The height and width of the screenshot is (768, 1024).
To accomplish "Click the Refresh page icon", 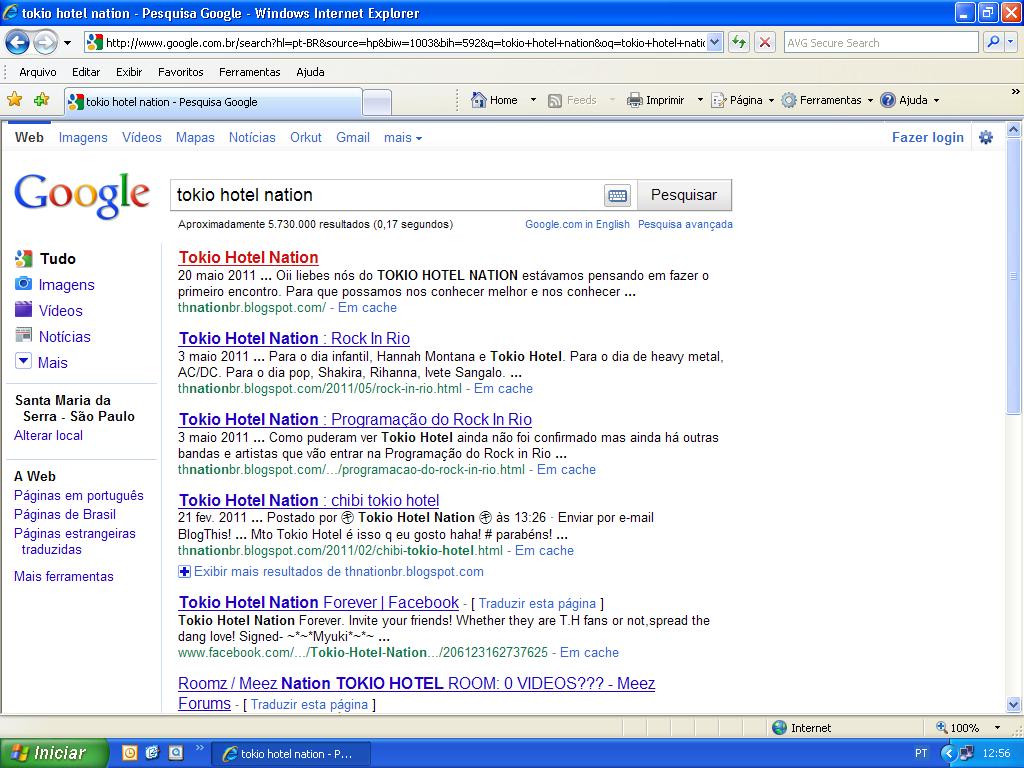I will [739, 43].
